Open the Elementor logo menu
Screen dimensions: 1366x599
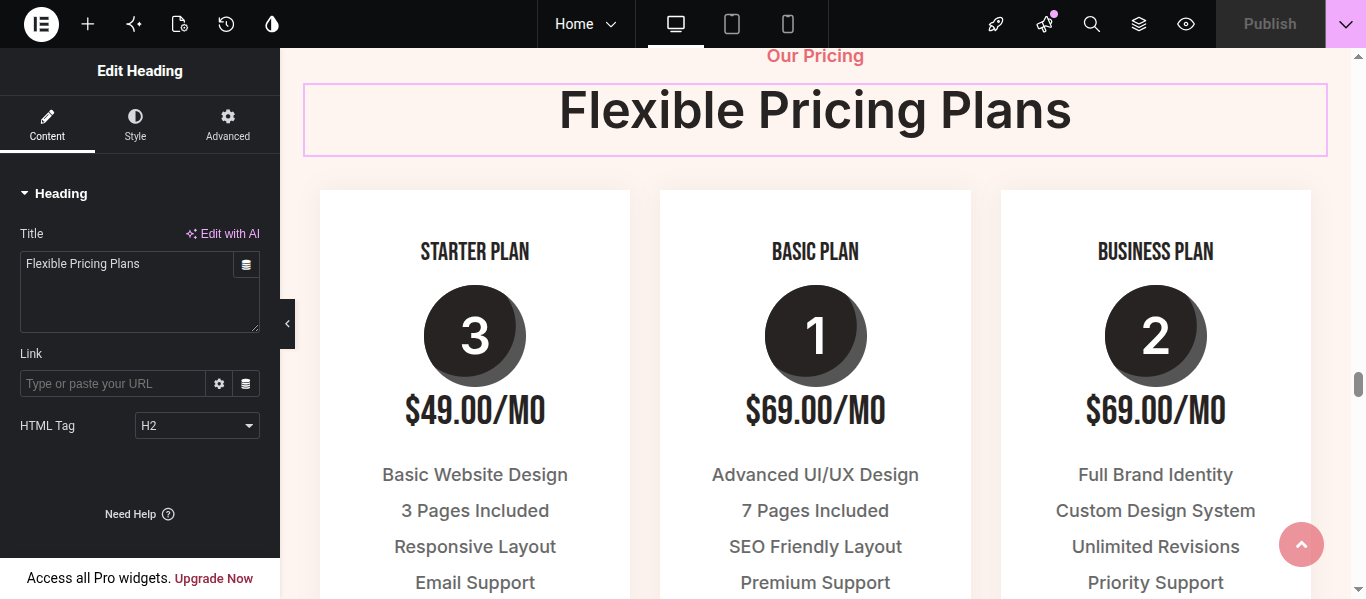click(x=41, y=24)
